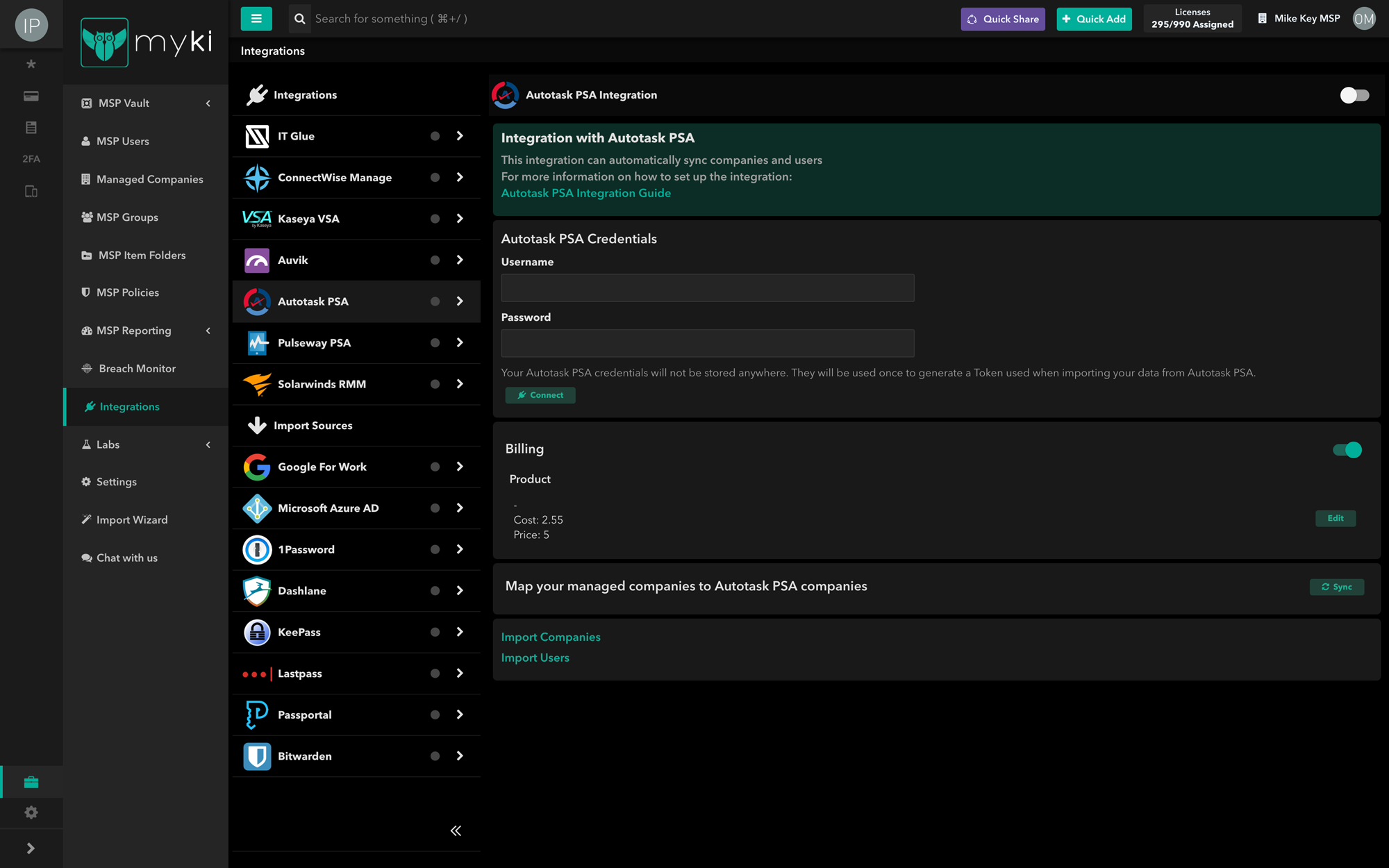This screenshot has width=1389, height=868.
Task: Open the 2FA section in left rail
Action: 31,159
